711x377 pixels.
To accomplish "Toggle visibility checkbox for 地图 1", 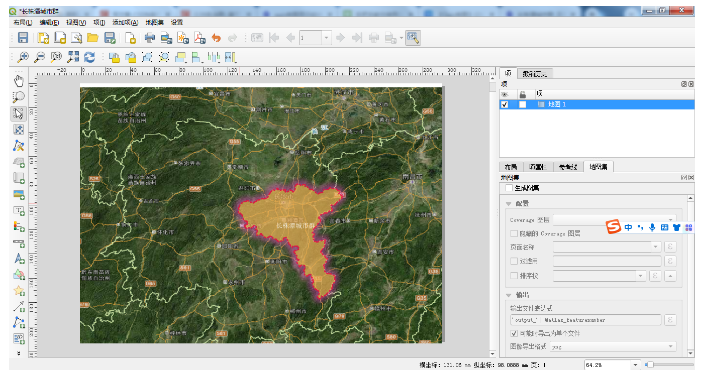I will tap(505, 104).
